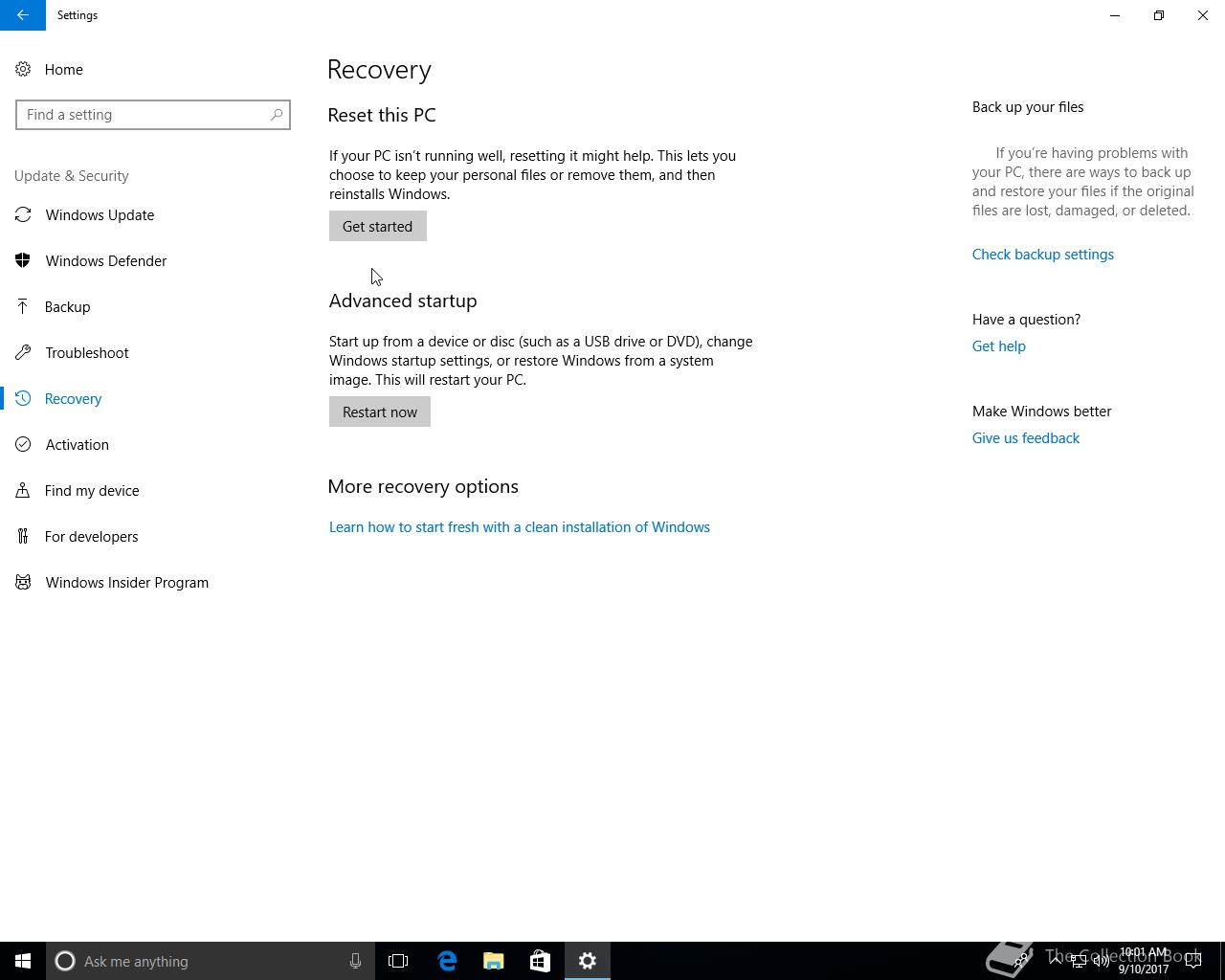
Task: Open Task View from the taskbar
Action: (x=398, y=961)
